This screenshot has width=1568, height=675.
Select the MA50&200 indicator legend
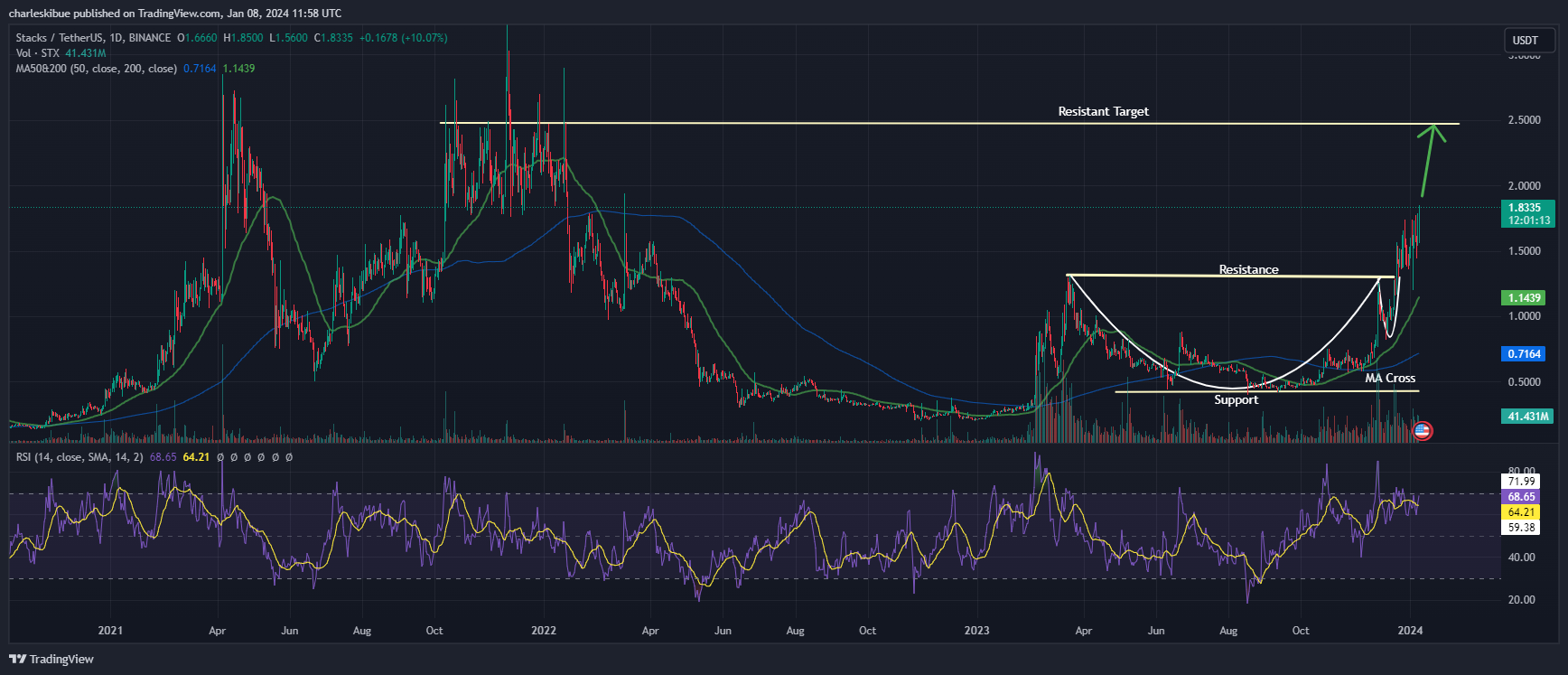(96, 69)
